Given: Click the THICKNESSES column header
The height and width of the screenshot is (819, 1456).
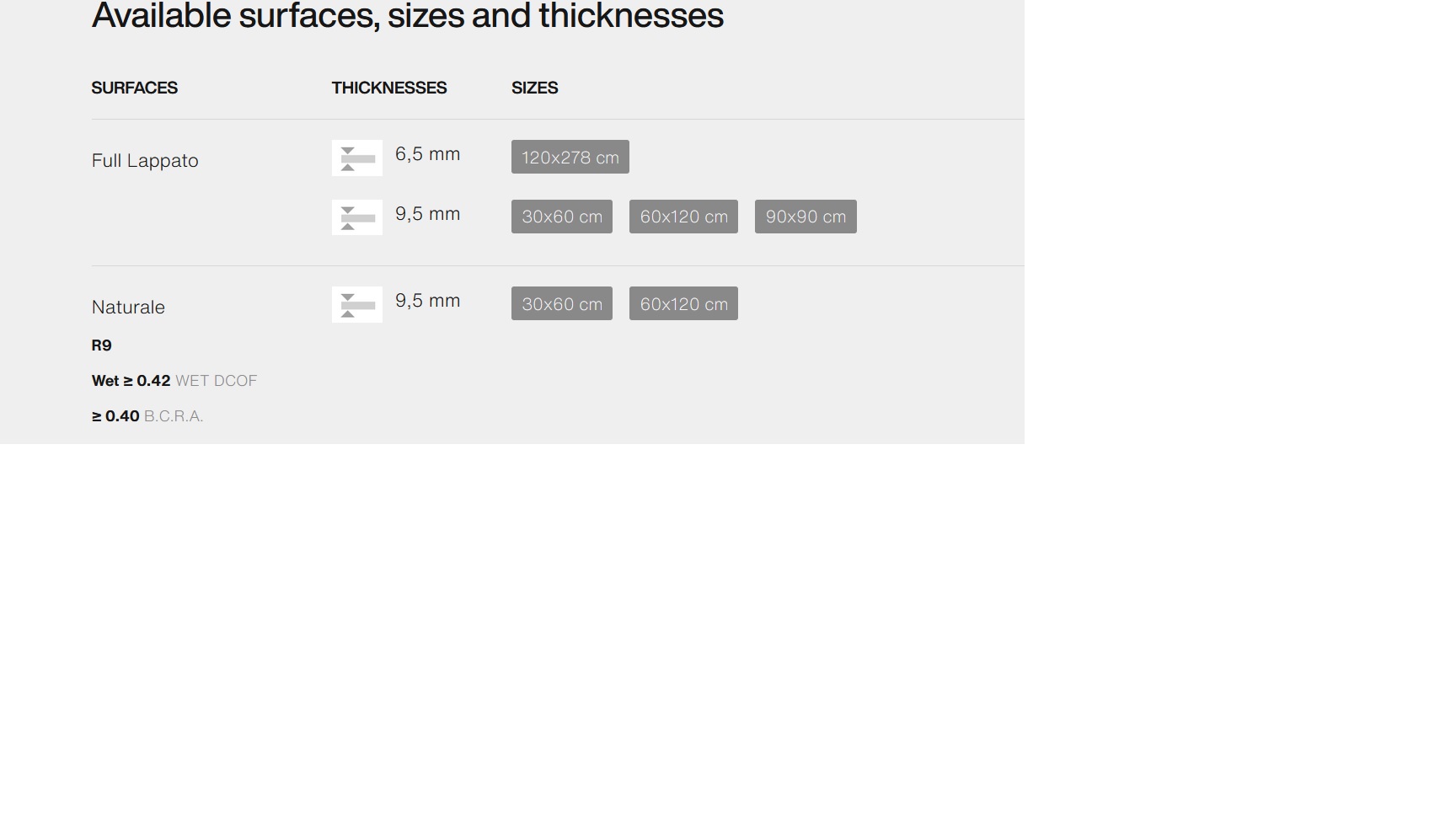Looking at the screenshot, I should pyautogui.click(x=389, y=88).
